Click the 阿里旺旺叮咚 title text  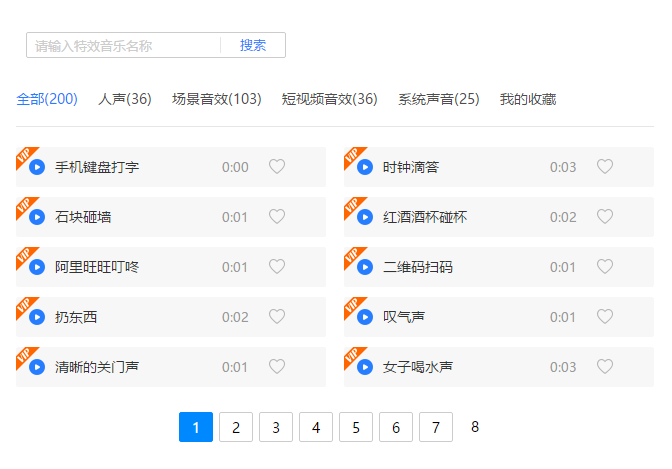(x=97, y=267)
